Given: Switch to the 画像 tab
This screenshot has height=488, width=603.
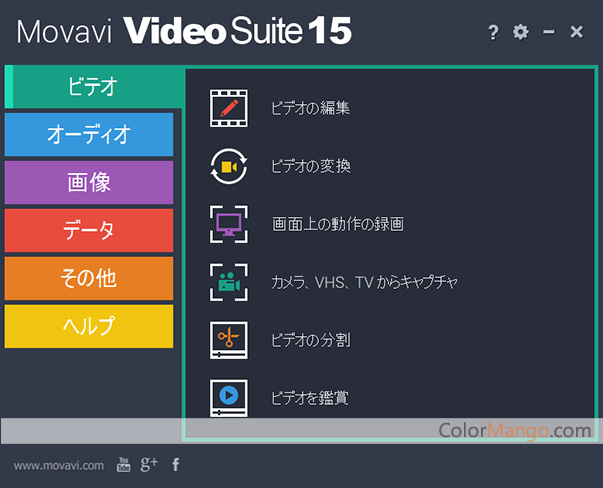Looking at the screenshot, I should [x=89, y=183].
